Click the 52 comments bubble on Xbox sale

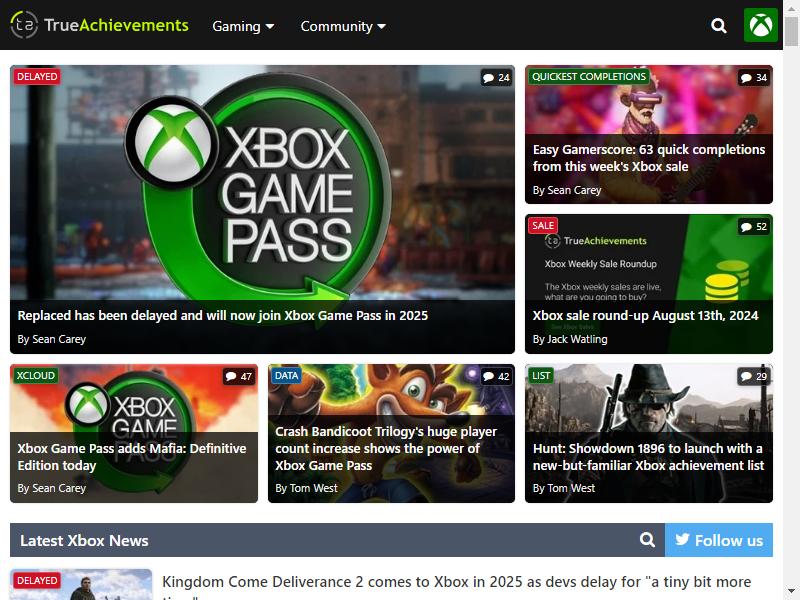pos(754,227)
